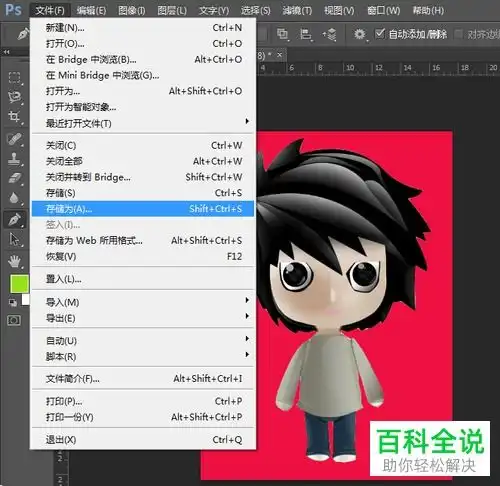Choose 关闭并转到 Bridge... entry
Viewport: 500px width, 486px height.
tap(143, 177)
